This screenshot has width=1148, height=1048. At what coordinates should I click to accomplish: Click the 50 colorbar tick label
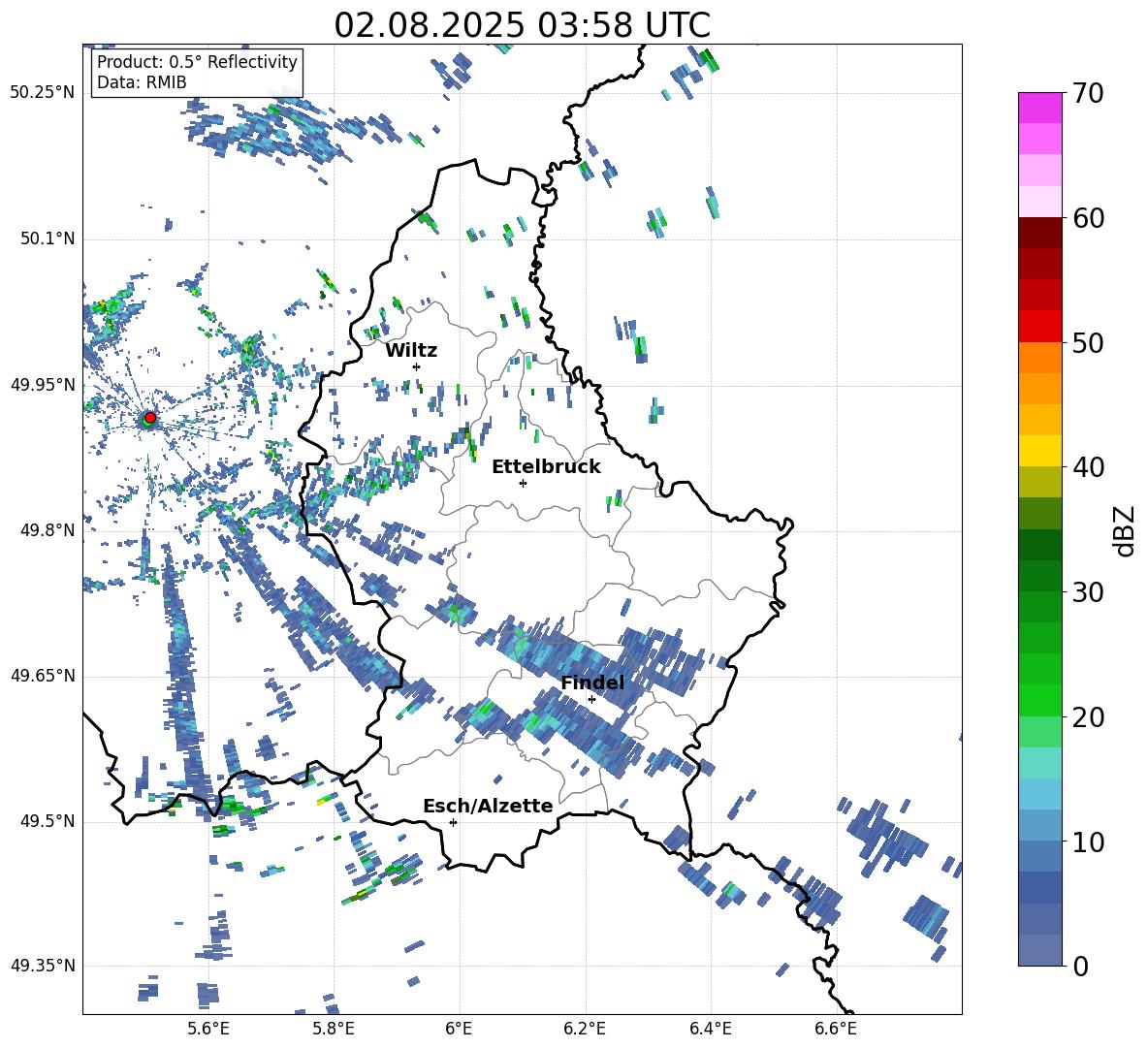[x=1088, y=342]
